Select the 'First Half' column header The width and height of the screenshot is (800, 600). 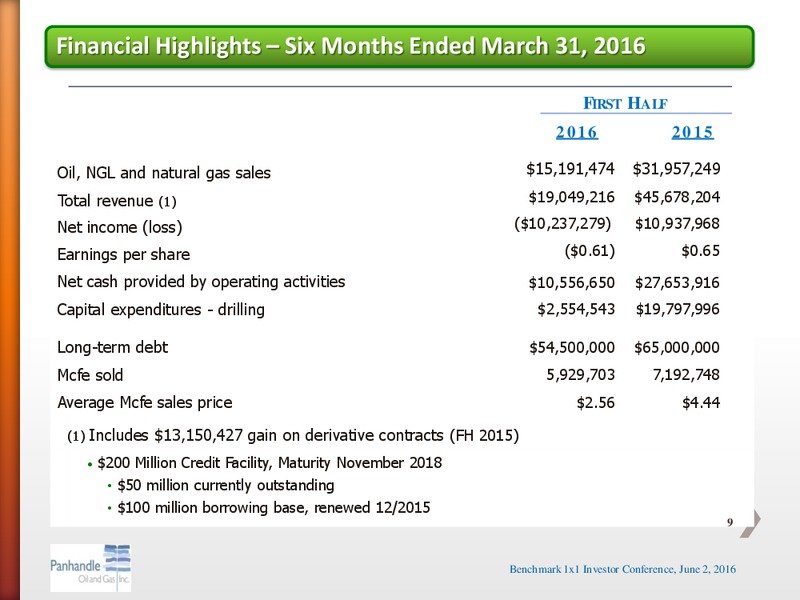pyautogui.click(x=625, y=103)
